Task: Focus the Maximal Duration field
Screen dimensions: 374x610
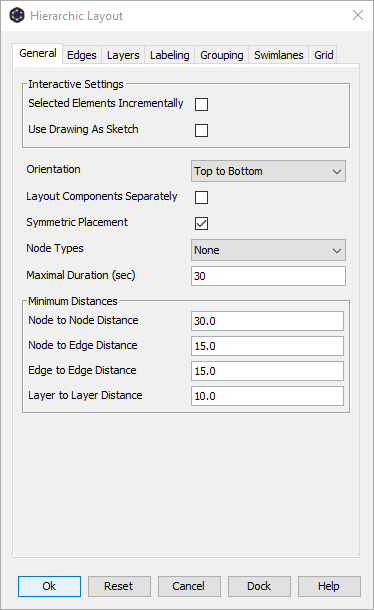Action: tap(268, 276)
